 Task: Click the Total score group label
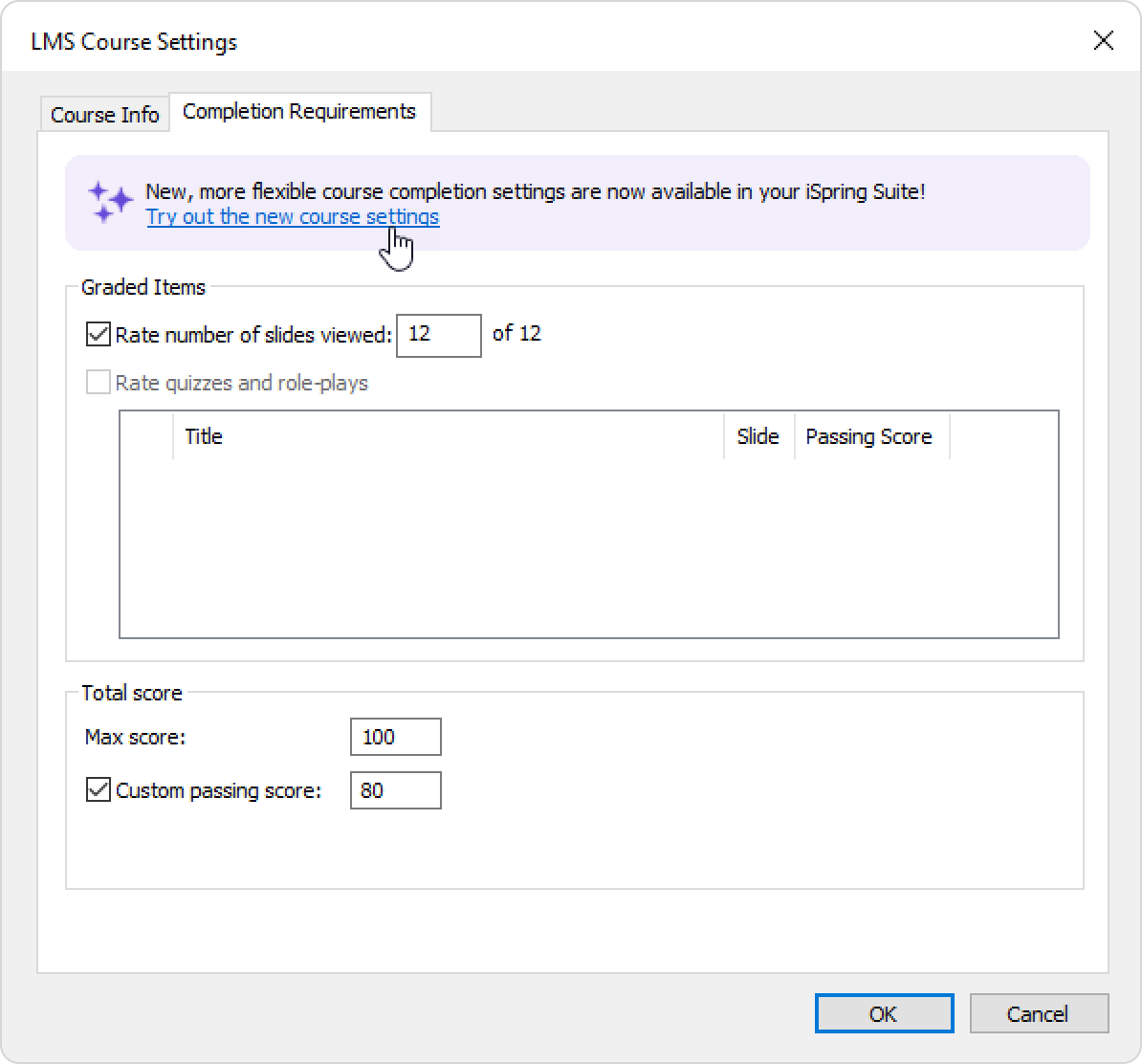point(132,693)
